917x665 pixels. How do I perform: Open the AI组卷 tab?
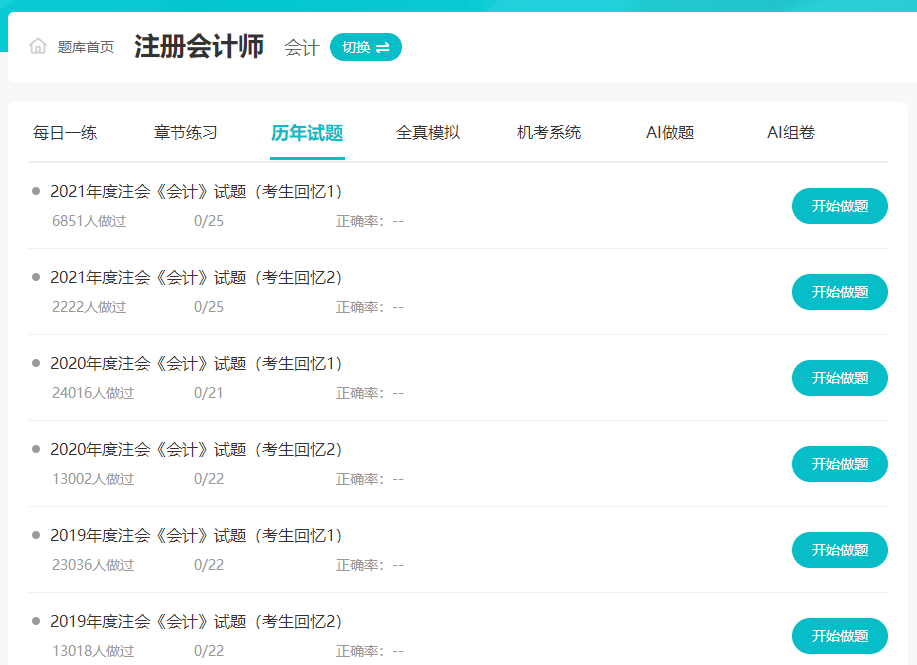point(790,131)
